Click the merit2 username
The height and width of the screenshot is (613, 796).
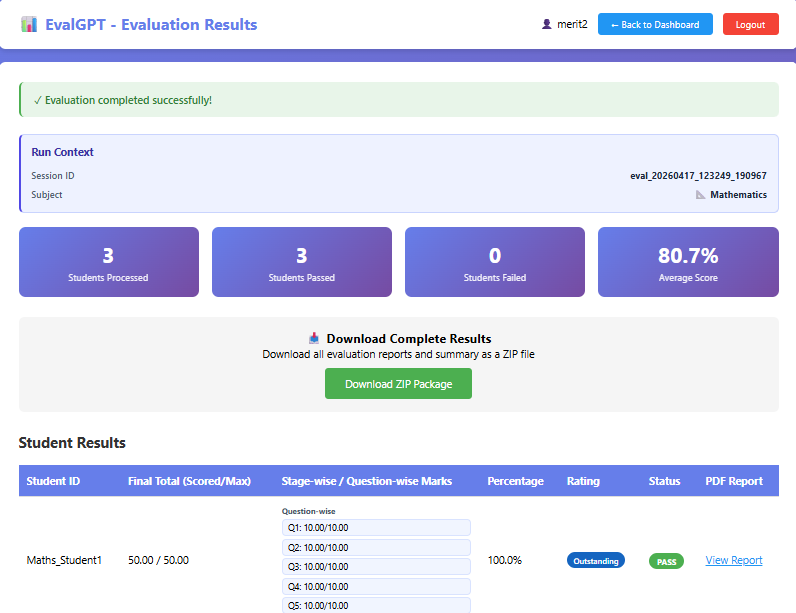pos(572,24)
